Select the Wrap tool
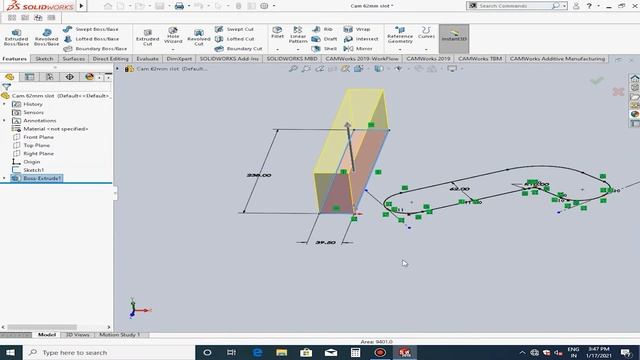 pos(357,29)
